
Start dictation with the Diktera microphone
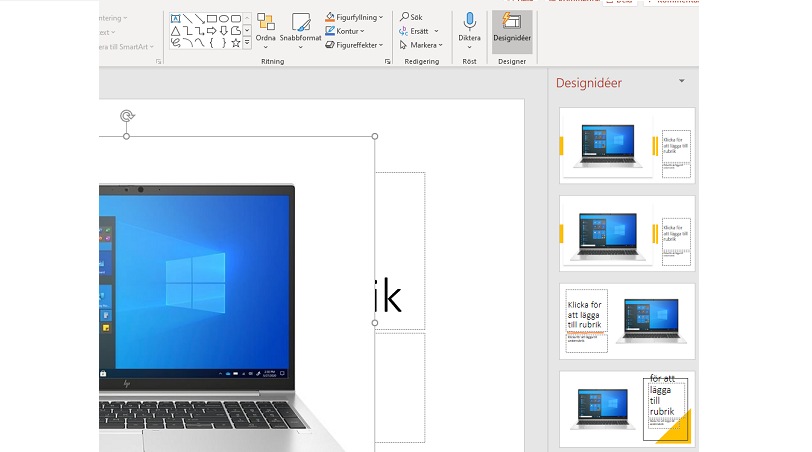469,30
